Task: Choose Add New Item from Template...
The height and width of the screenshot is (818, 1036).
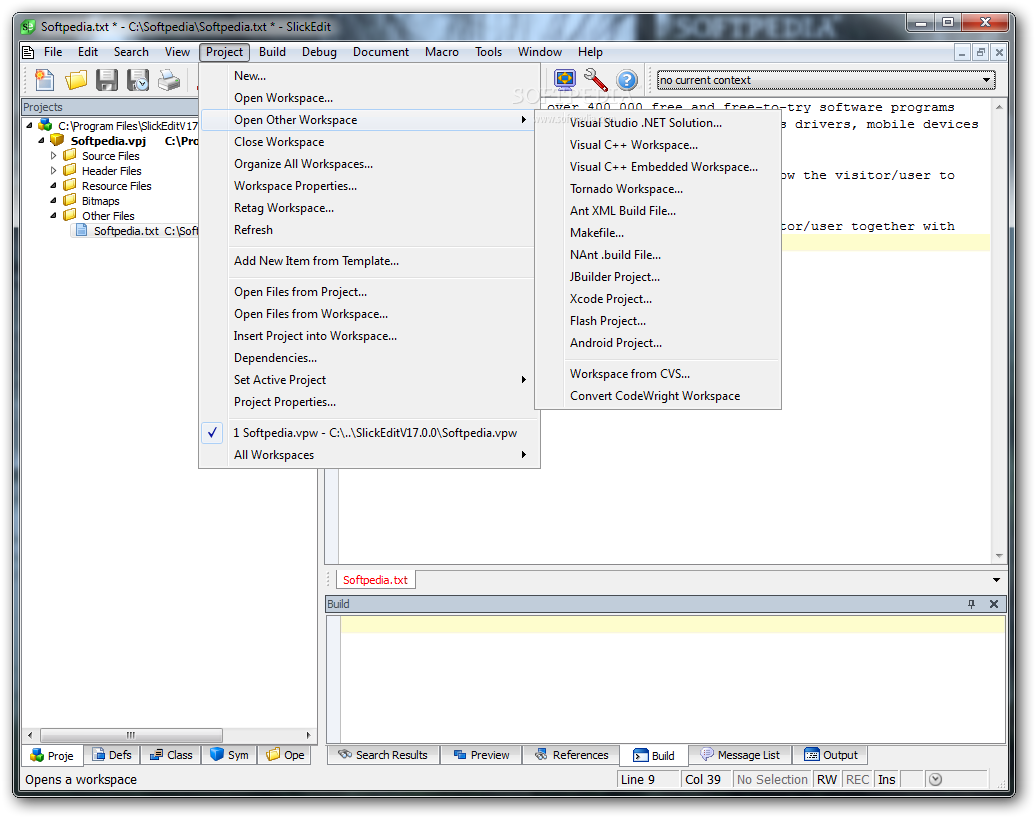Action: tap(369, 261)
